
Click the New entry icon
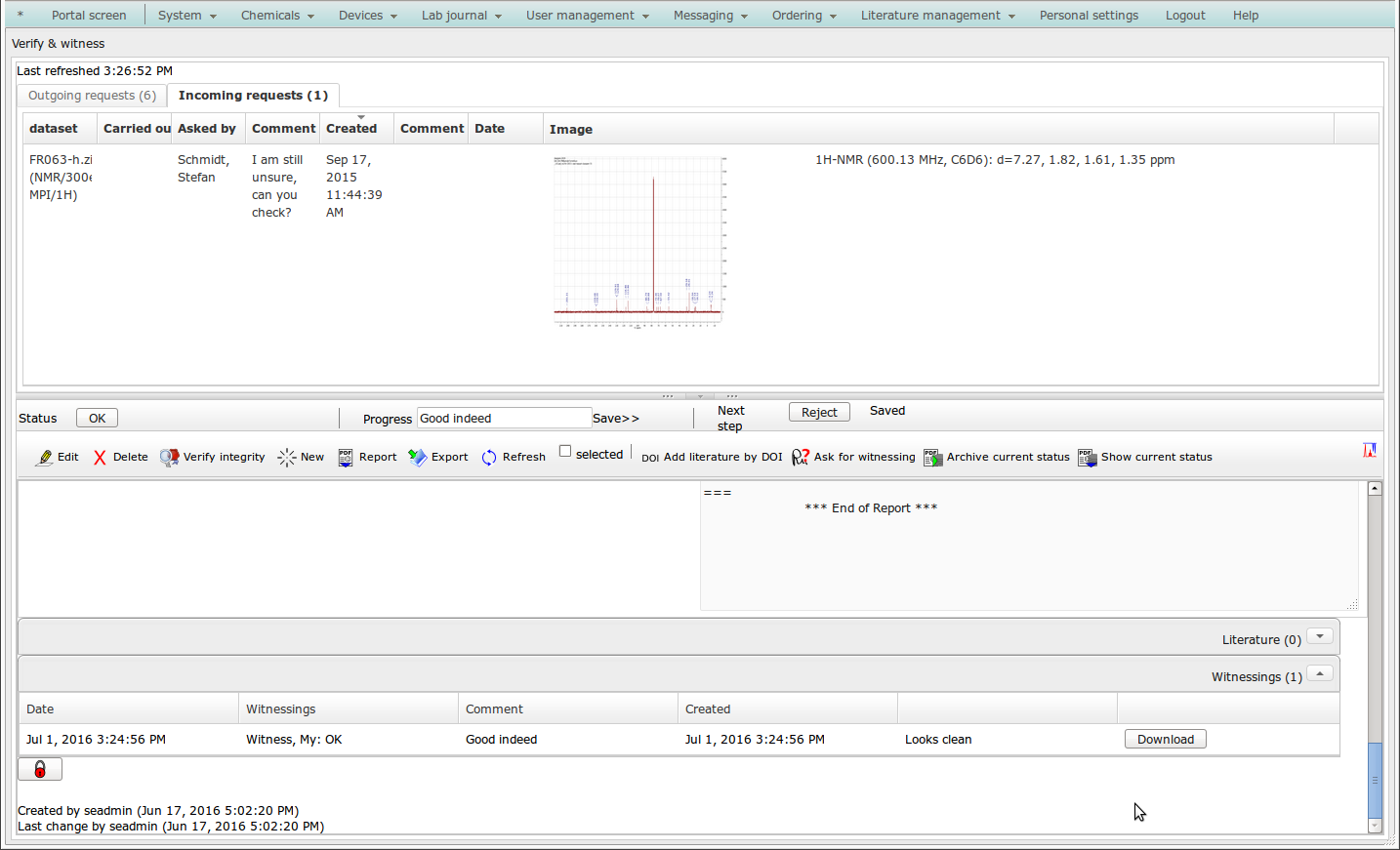[286, 458]
